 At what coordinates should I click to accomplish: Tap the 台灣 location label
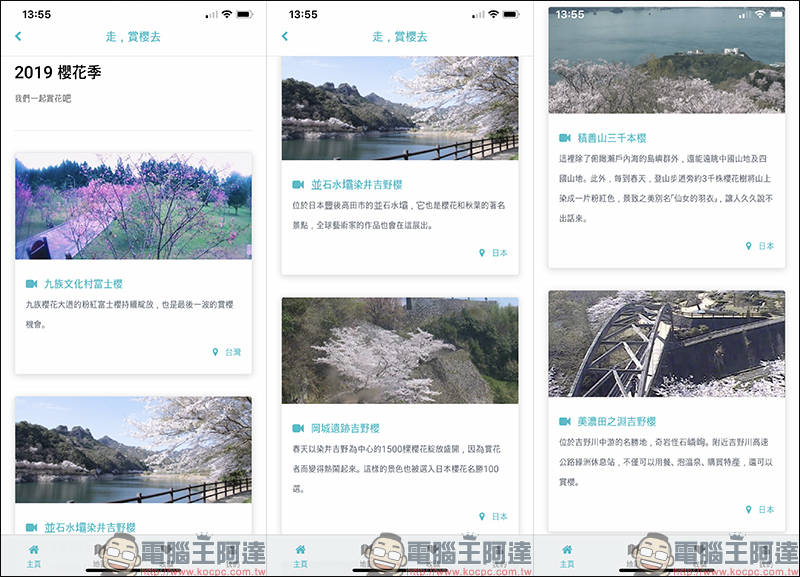pos(232,352)
